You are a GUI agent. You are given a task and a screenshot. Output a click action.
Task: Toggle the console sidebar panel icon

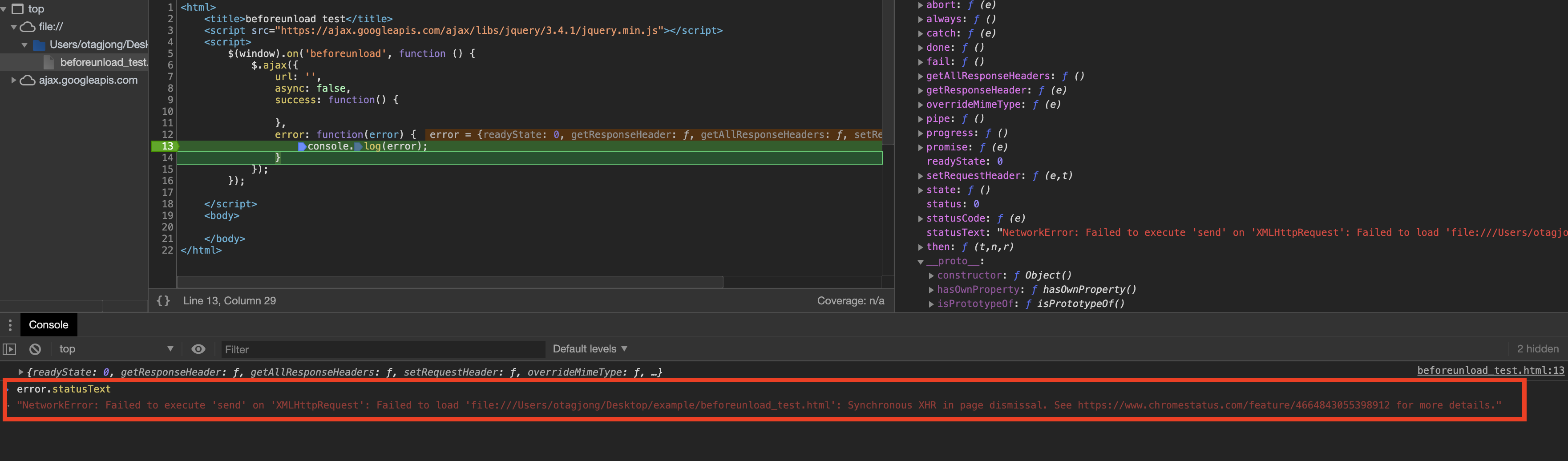click(10, 349)
